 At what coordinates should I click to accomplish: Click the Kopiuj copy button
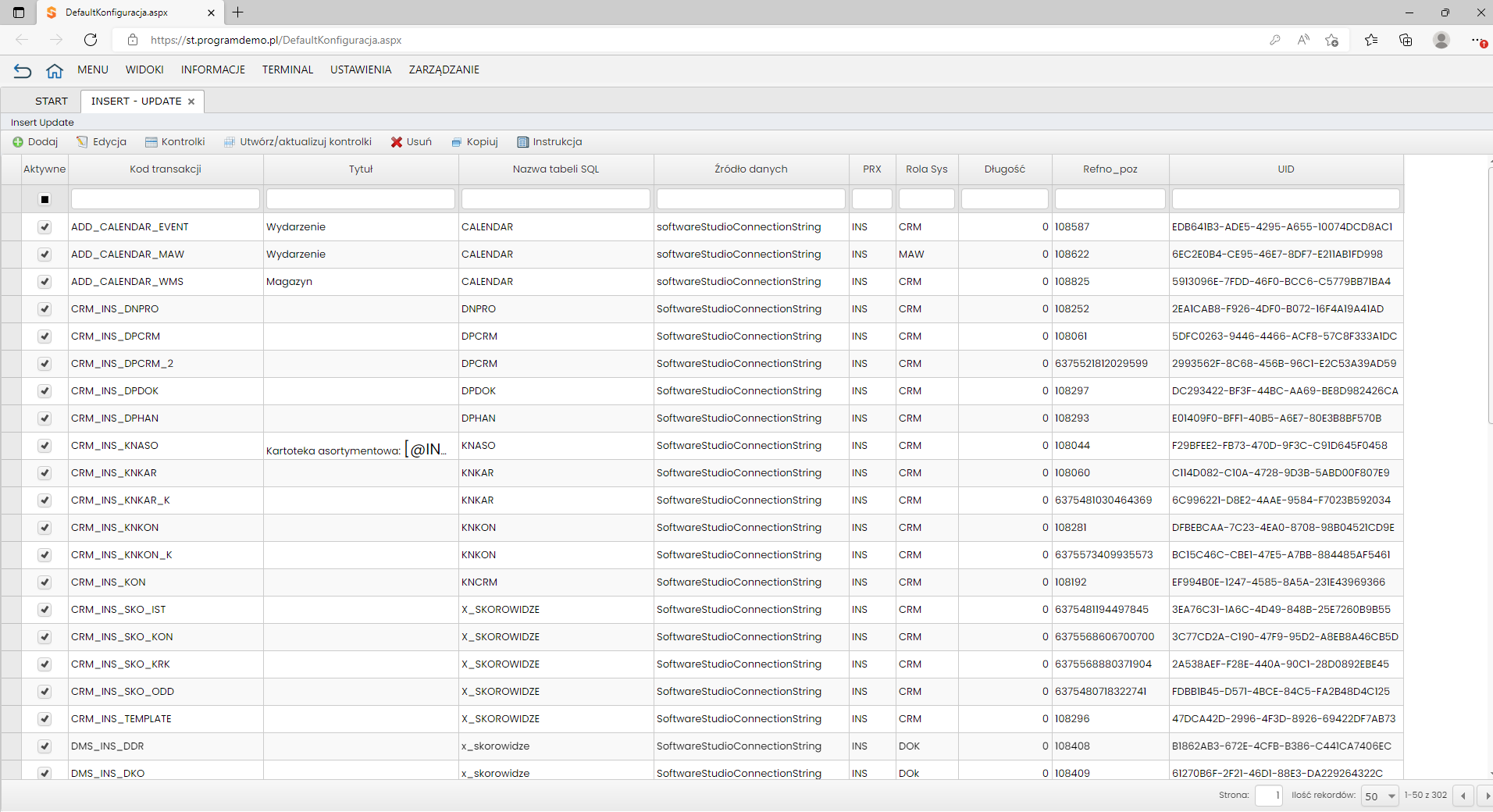pyautogui.click(x=475, y=142)
